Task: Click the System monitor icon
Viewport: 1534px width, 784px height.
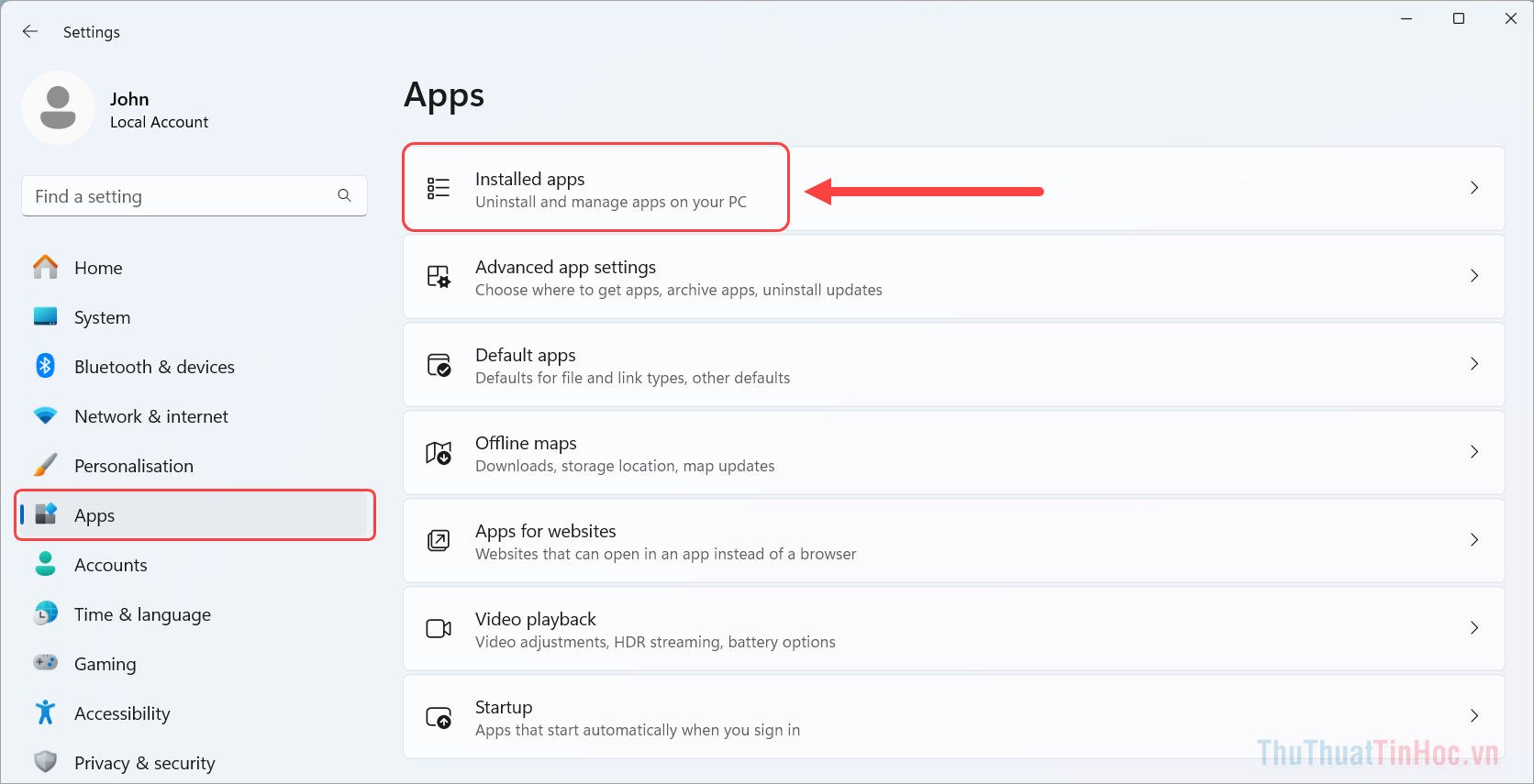Action: pyautogui.click(x=45, y=316)
